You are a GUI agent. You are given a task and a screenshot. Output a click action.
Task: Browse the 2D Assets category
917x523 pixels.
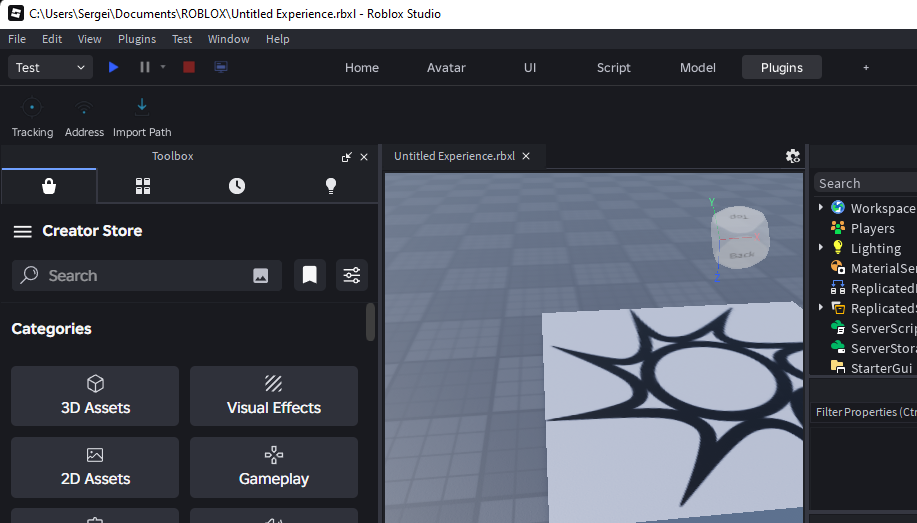[95, 467]
